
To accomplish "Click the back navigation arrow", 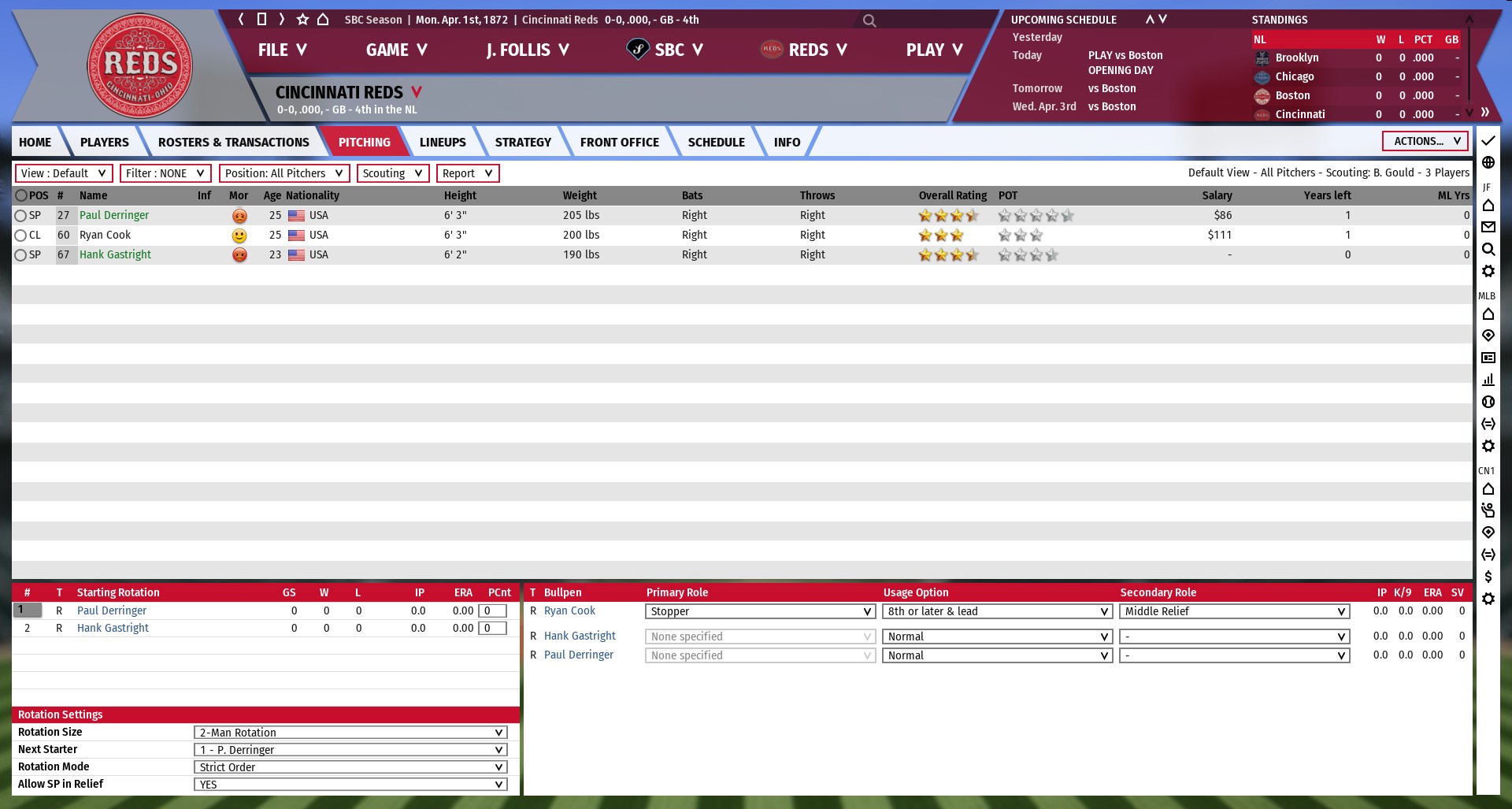I will 241,19.
